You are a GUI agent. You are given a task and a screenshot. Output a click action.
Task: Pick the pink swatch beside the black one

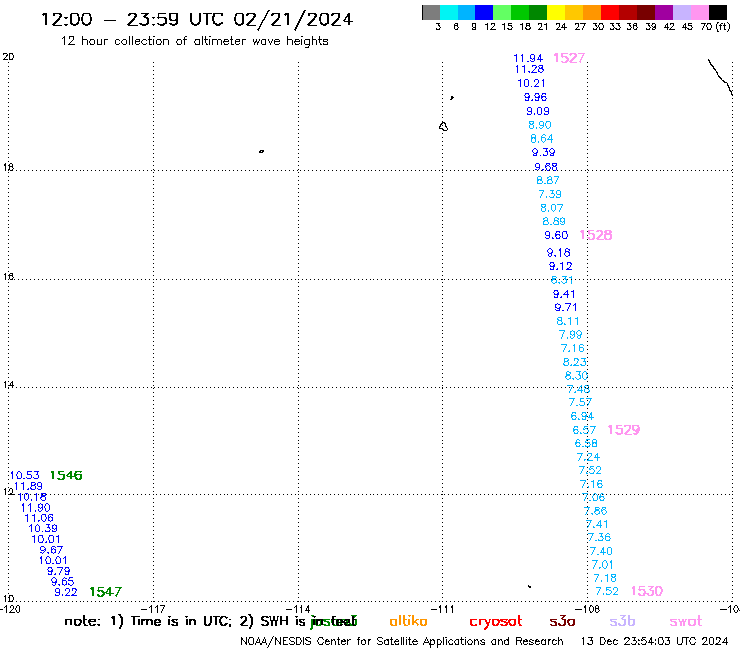(x=700, y=12)
